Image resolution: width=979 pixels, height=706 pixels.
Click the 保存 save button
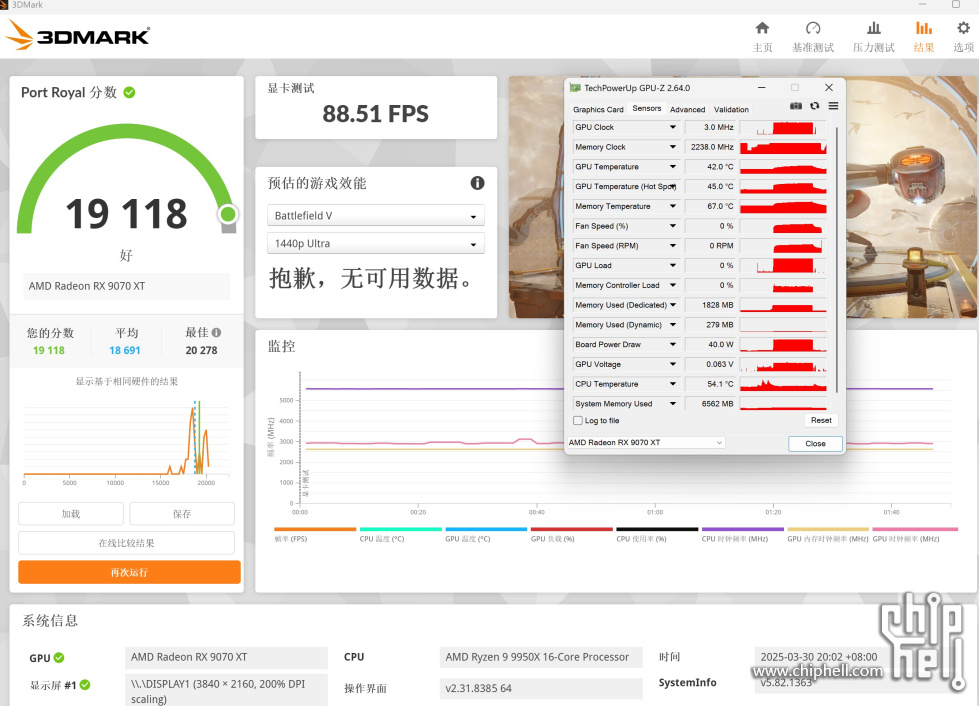tap(182, 514)
